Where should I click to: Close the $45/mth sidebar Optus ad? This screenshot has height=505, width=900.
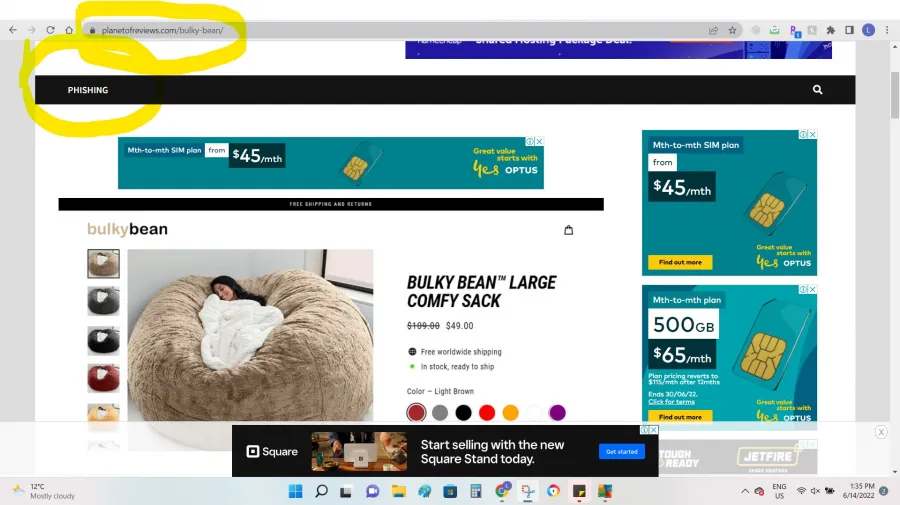click(812, 134)
